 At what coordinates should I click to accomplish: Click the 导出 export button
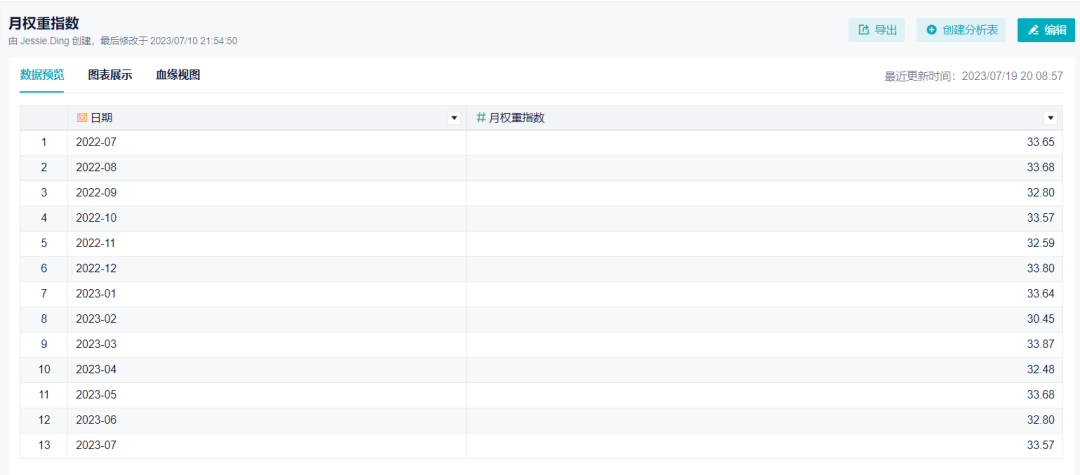pos(876,30)
